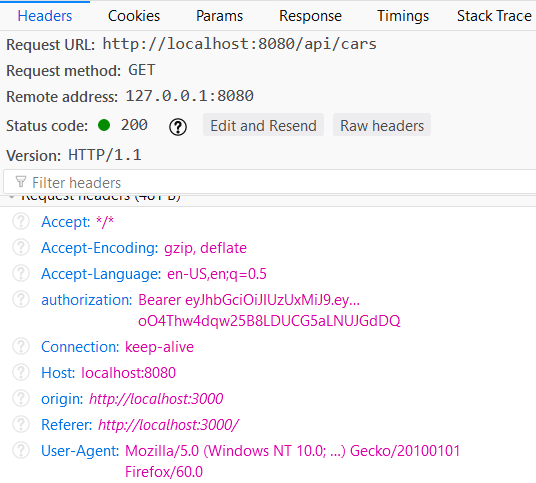
Task: Click help icon beside Host header
Action: 21,372
